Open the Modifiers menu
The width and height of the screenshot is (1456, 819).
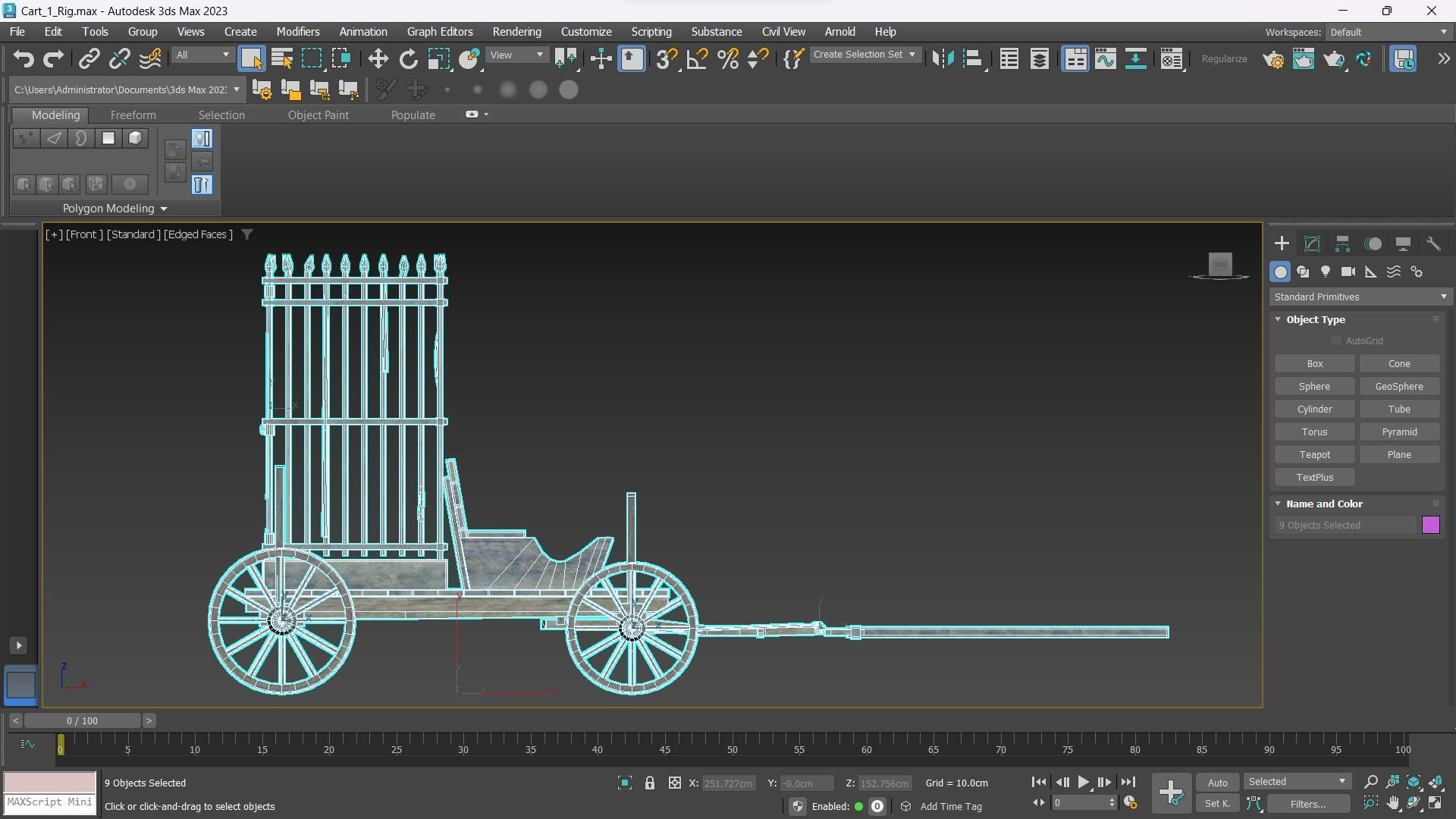297,32
